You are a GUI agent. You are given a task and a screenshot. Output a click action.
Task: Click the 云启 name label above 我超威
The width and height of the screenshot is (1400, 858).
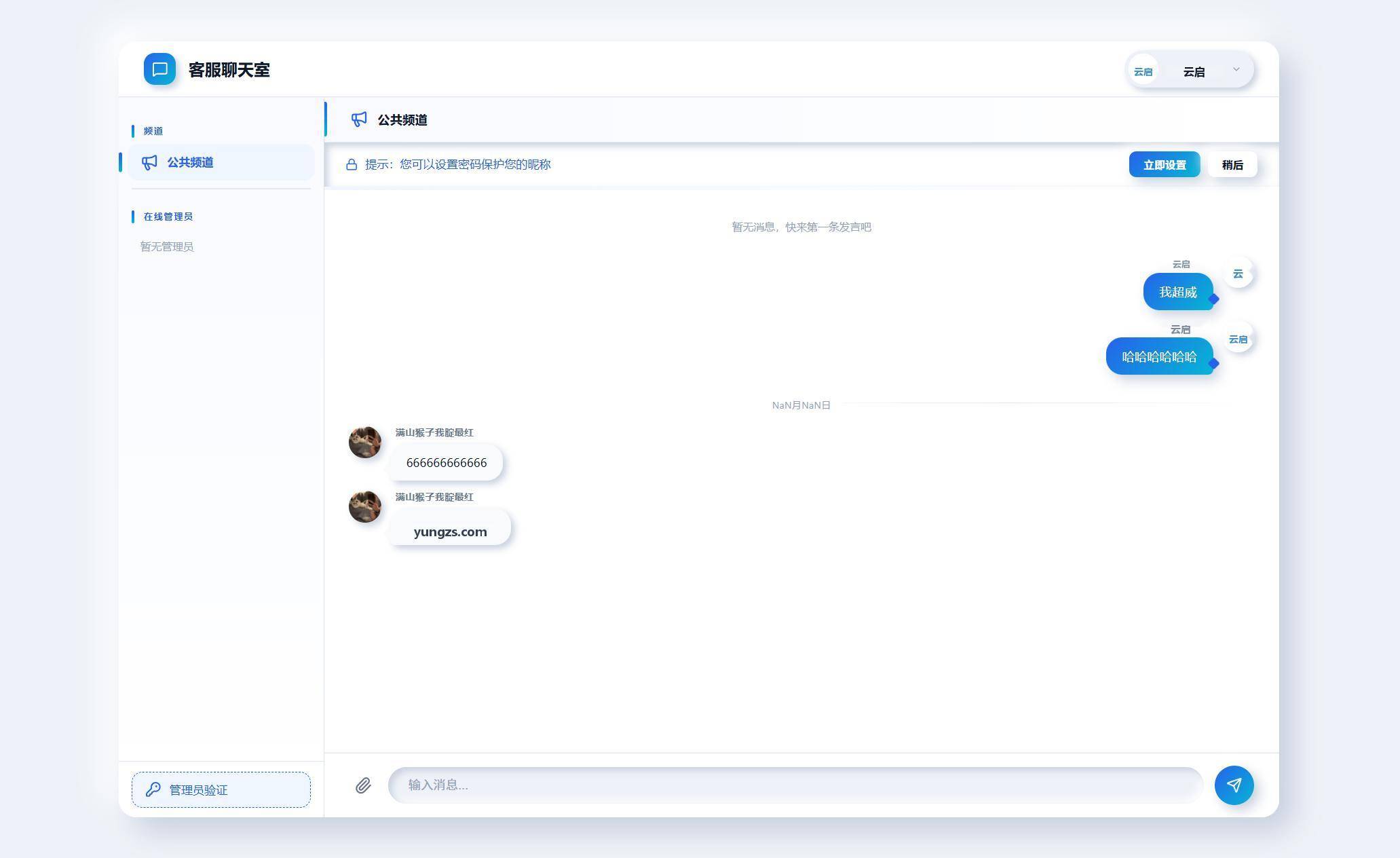point(1181,264)
